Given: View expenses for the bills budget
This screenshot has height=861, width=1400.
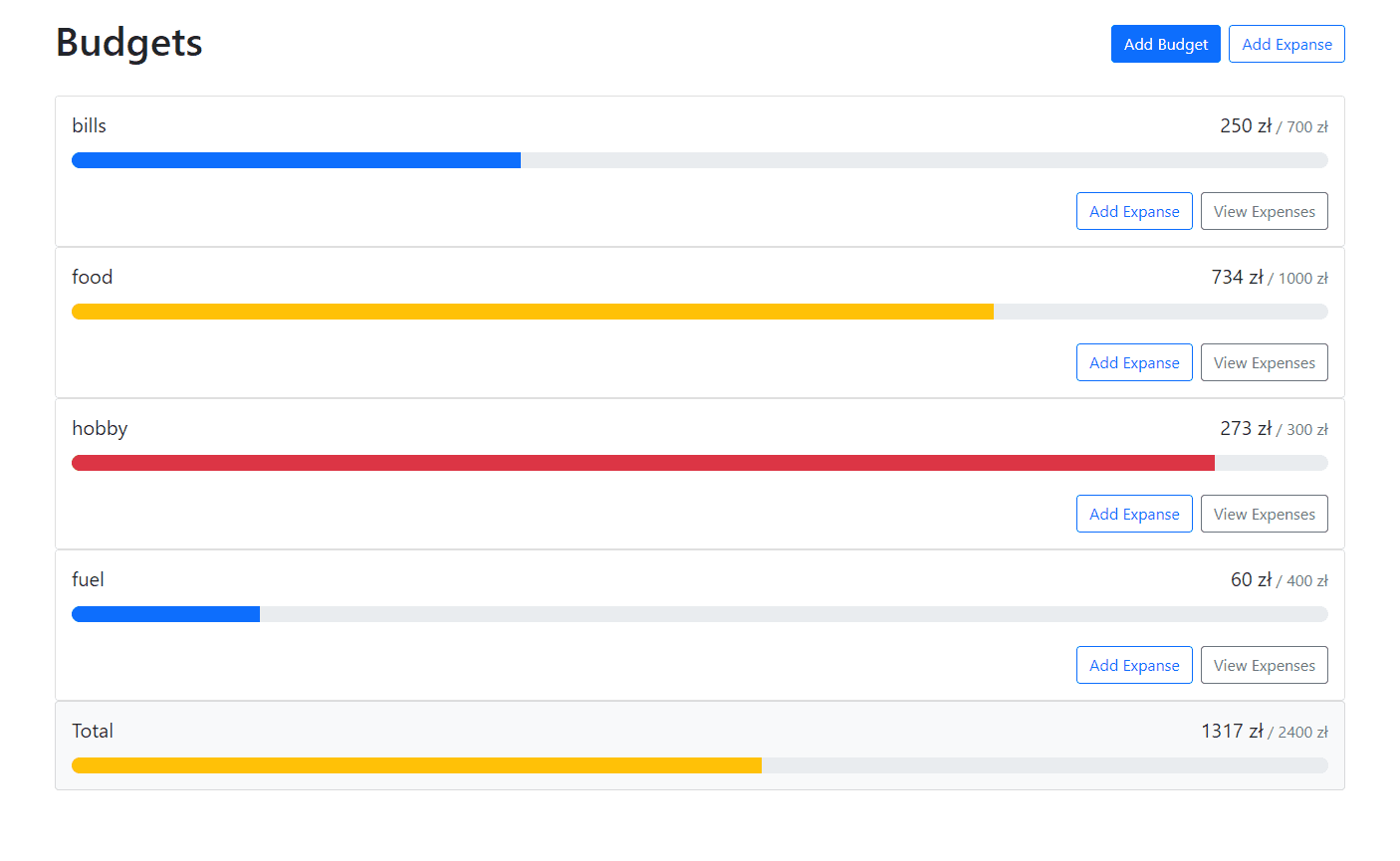Looking at the screenshot, I should pyautogui.click(x=1264, y=211).
